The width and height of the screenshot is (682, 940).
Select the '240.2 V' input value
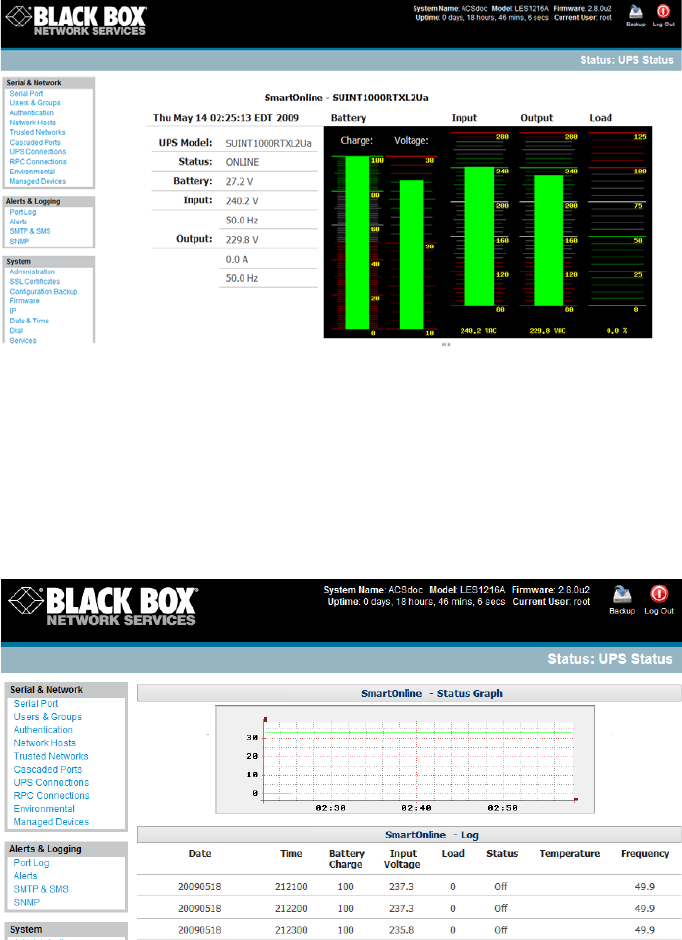(242, 201)
